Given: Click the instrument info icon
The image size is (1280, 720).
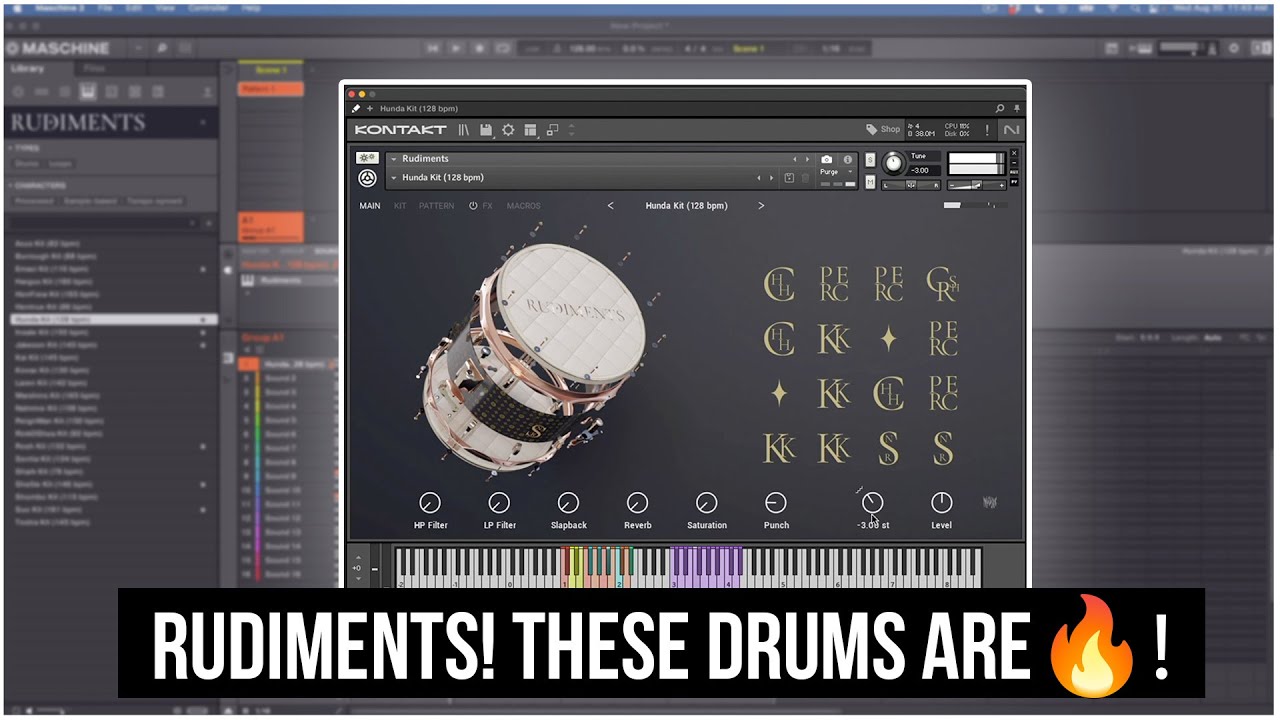Looking at the screenshot, I should (848, 159).
